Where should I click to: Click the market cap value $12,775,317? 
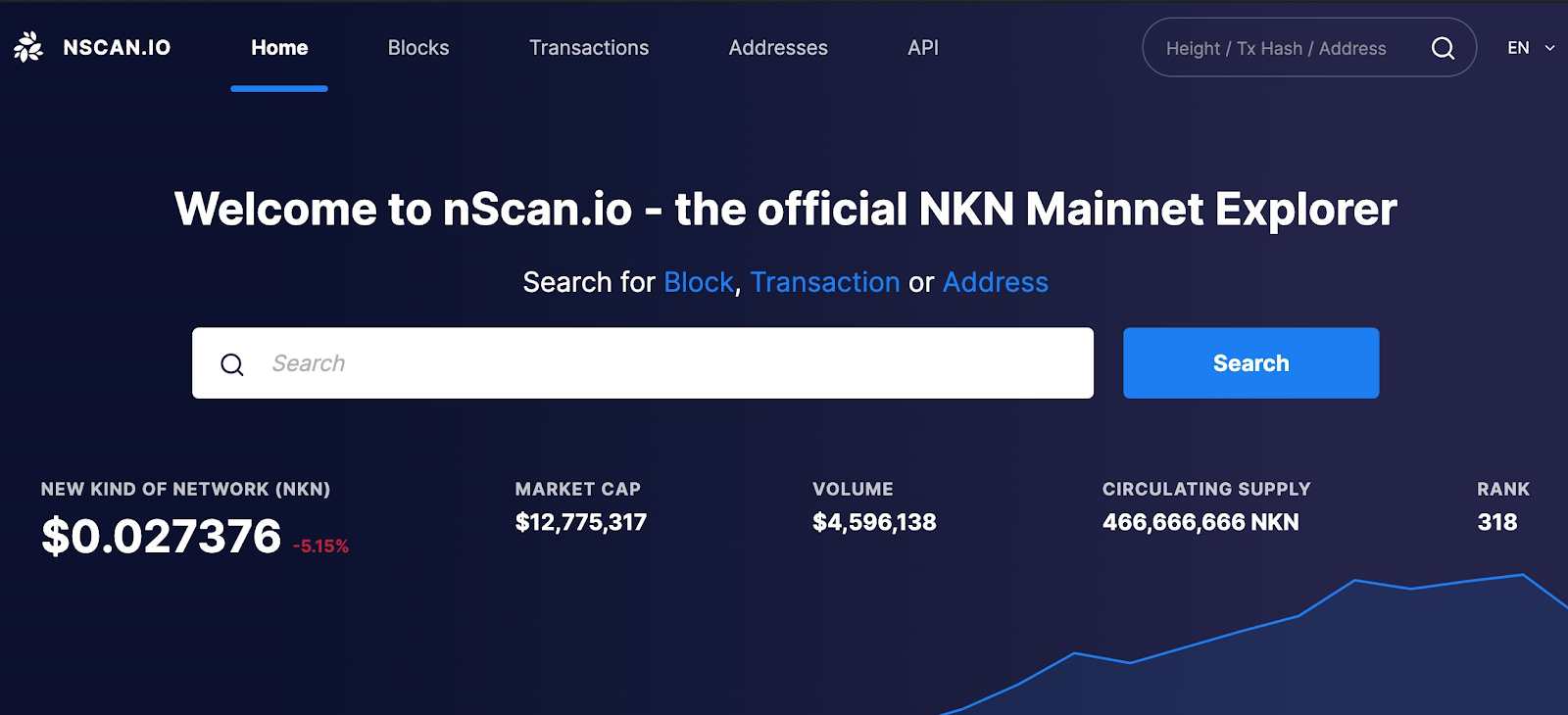581,522
